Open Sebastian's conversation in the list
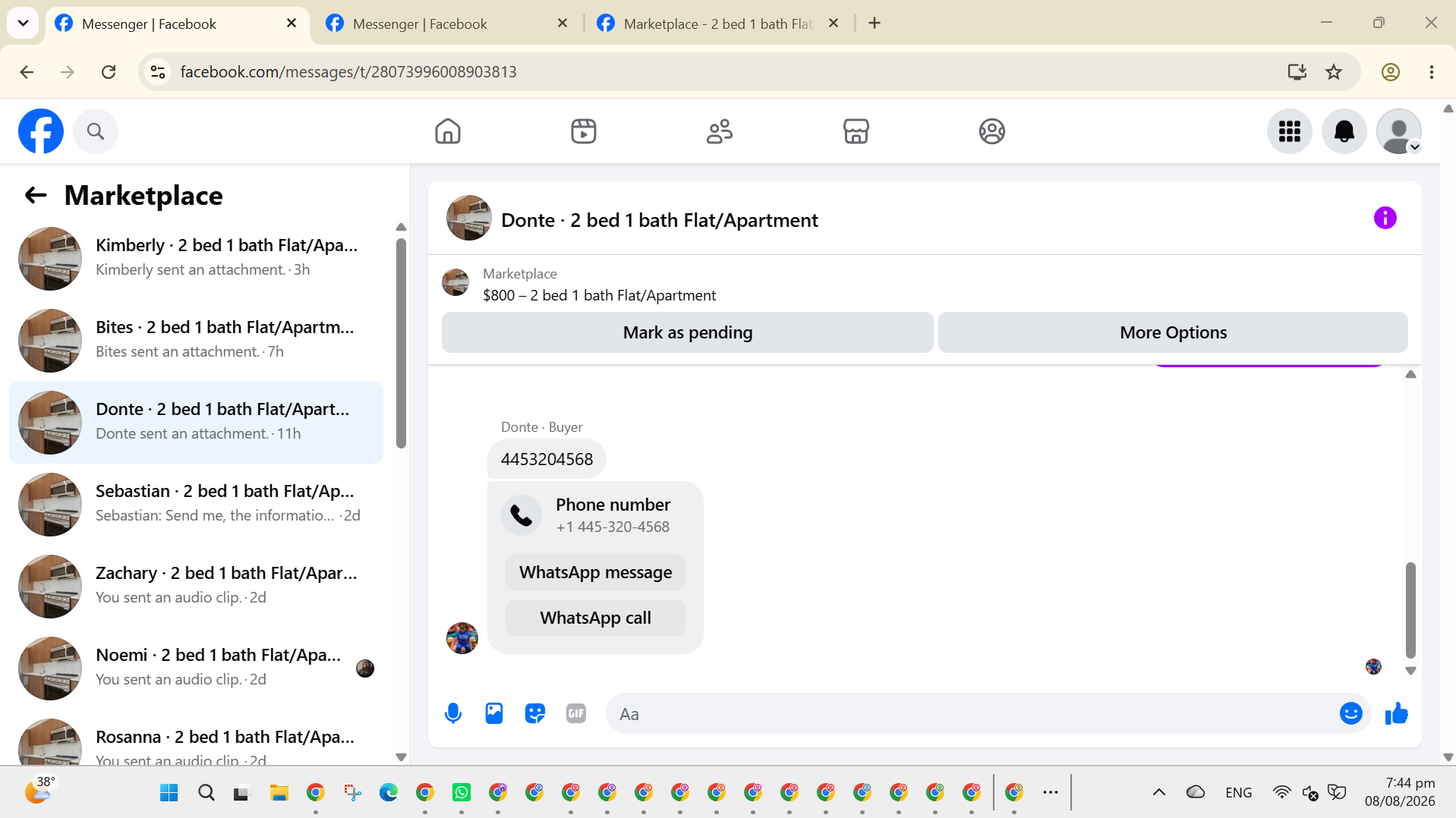This screenshot has width=1456, height=818. [196, 504]
